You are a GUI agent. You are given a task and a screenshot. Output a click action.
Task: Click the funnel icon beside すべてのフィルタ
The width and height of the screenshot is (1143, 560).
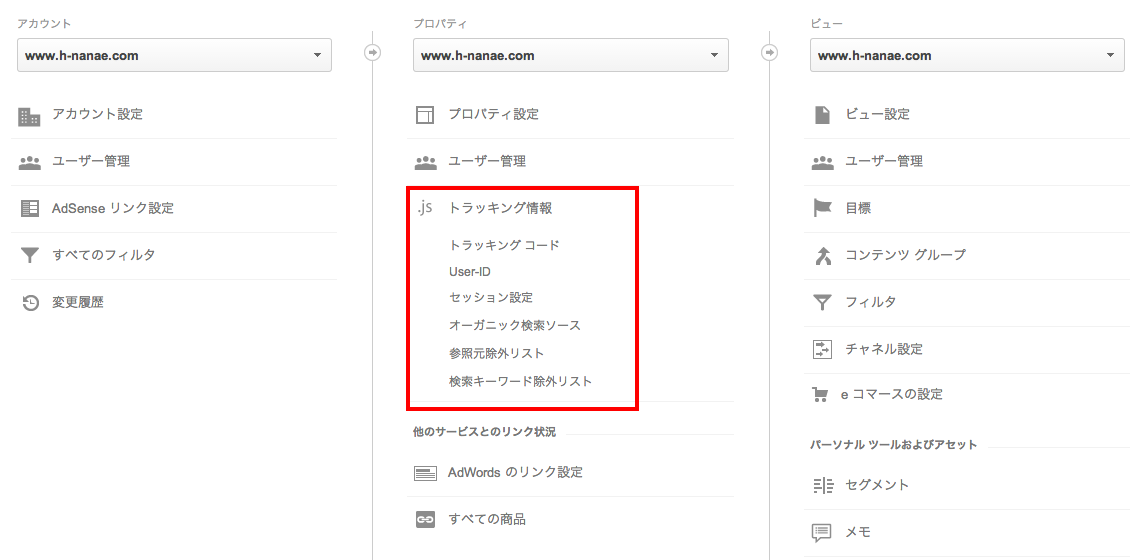pos(29,255)
